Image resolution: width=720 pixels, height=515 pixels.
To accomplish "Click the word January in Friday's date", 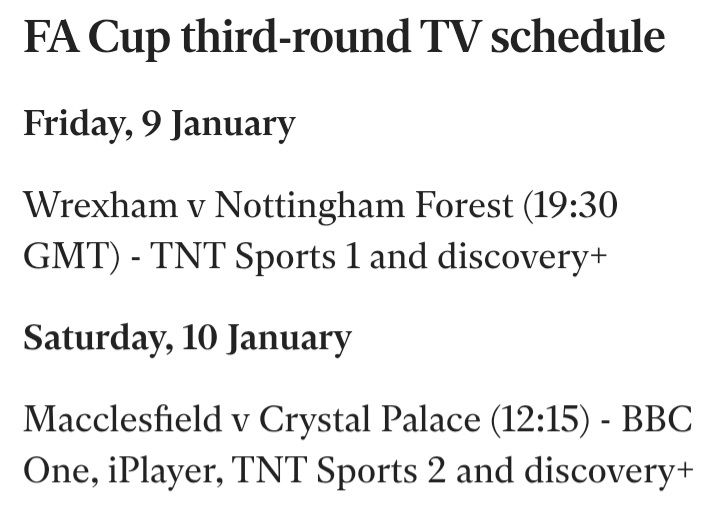I will pyautogui.click(x=233, y=126).
